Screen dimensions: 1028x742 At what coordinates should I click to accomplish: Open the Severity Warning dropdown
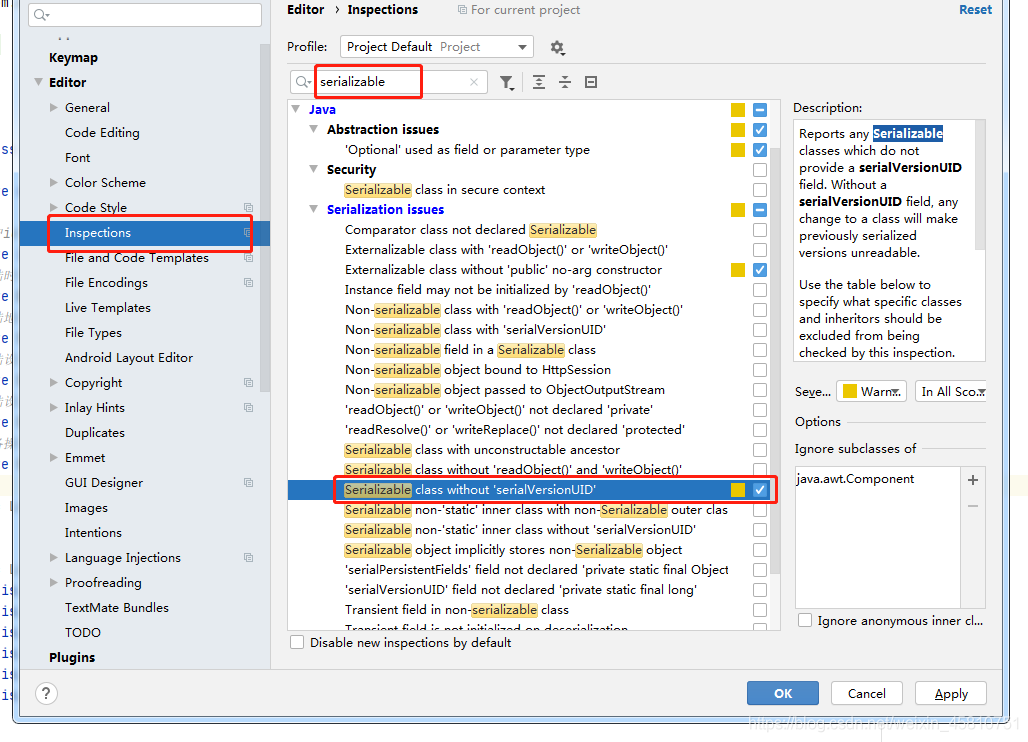pyautogui.click(x=872, y=392)
